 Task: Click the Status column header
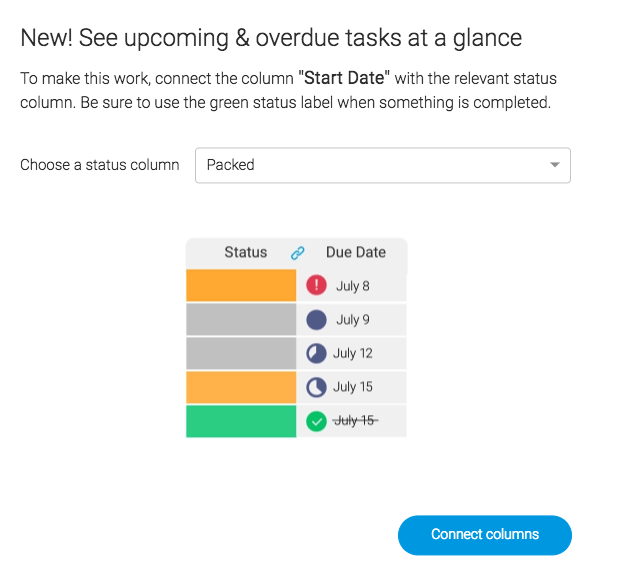(x=246, y=252)
